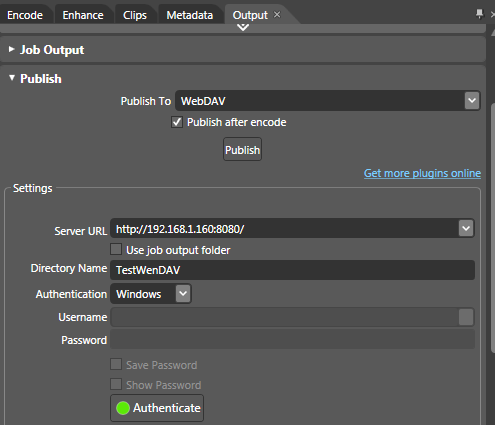Viewport: 495px width, 425px height.
Task: Enable Use job output folder checkbox
Action: tap(116, 250)
